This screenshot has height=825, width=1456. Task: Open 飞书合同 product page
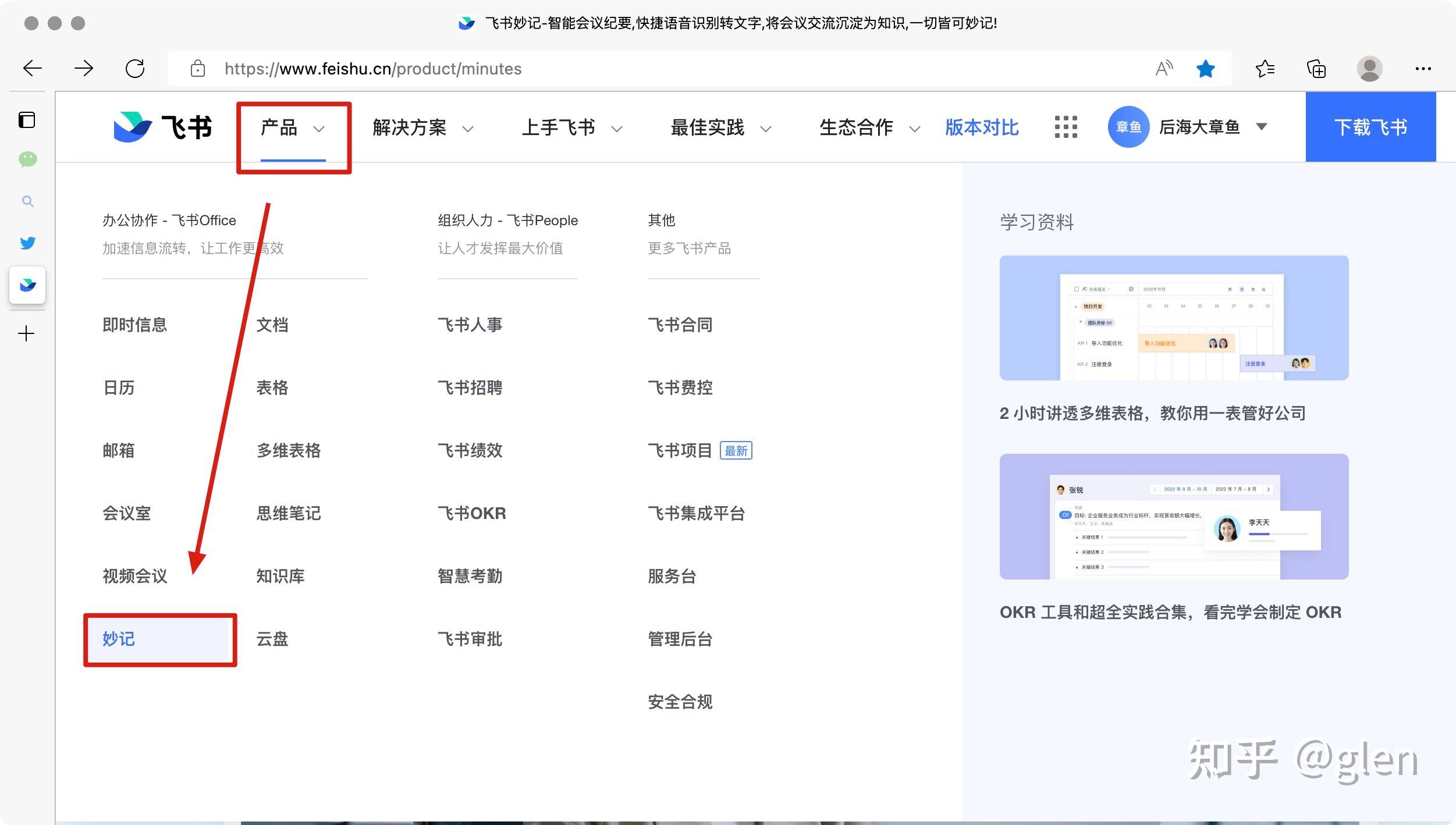[680, 325]
